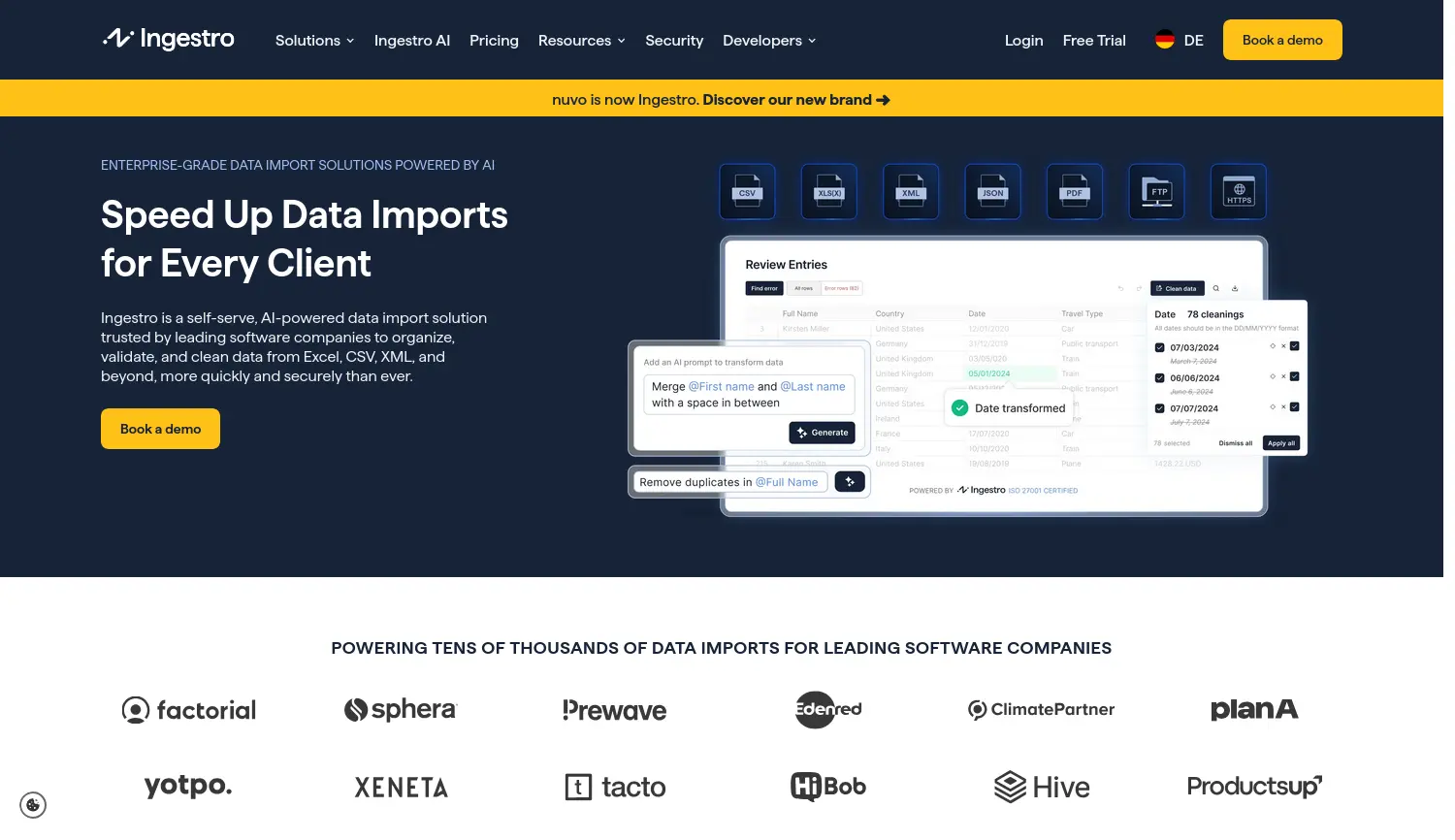This screenshot has height=840, width=1455.
Task: Click Apply all in the Date panel
Action: [1281, 443]
